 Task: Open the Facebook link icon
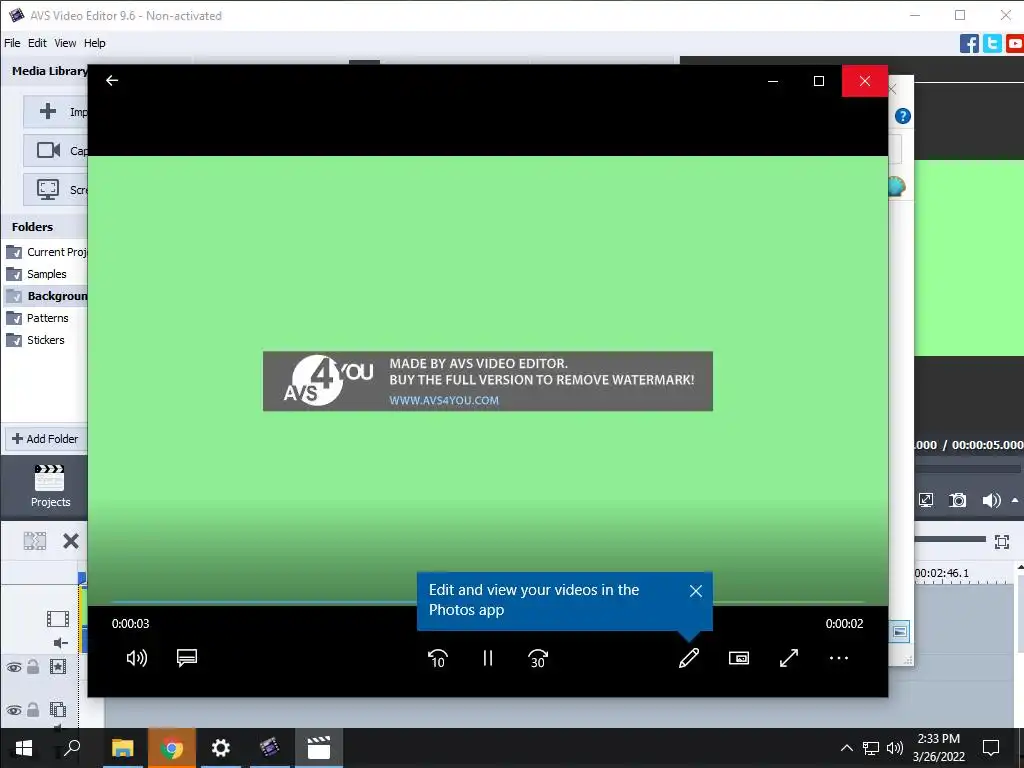[x=969, y=44]
